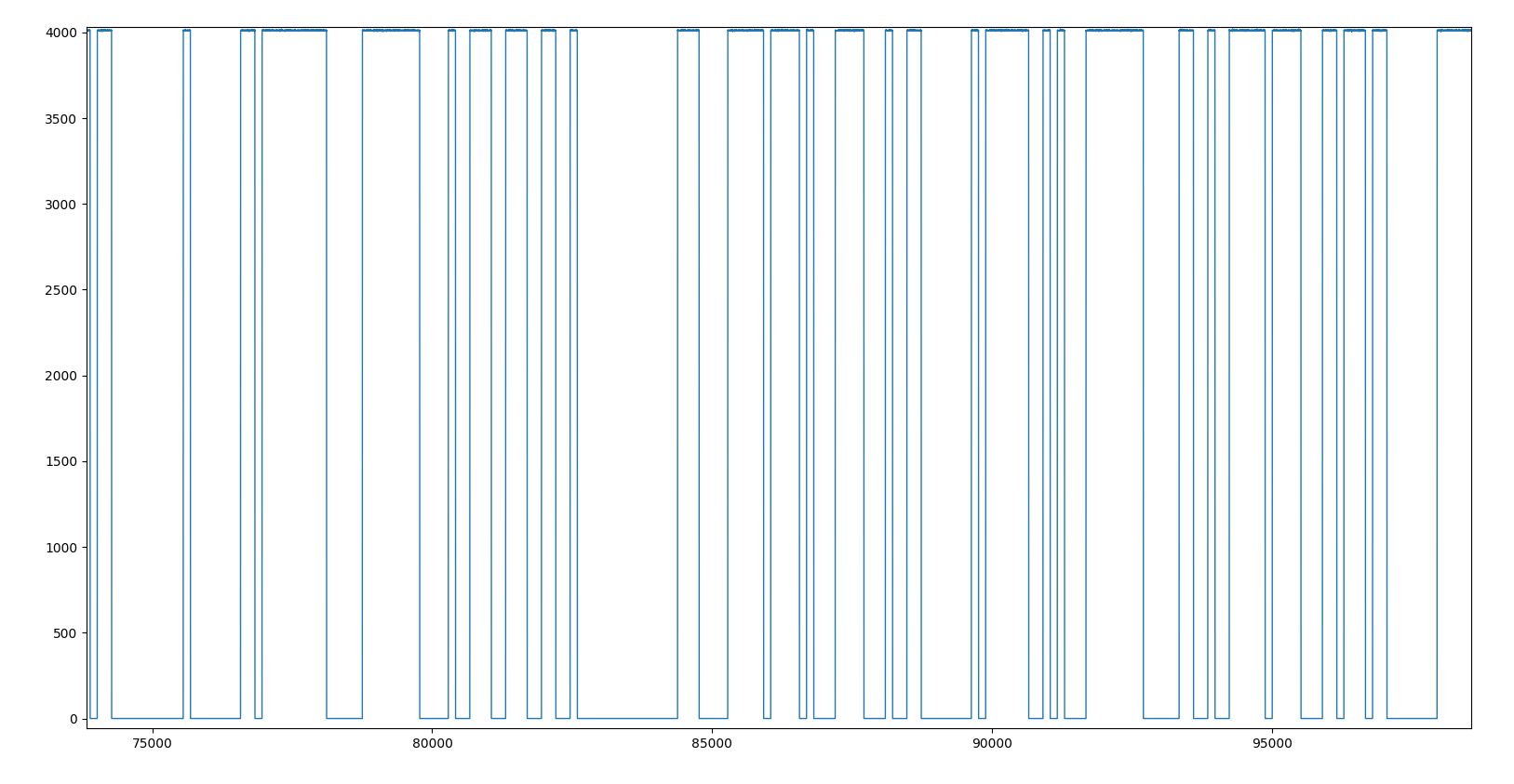Click the y-axis label 4000
The width and height of the screenshot is (1514, 784).
[x=60, y=33]
